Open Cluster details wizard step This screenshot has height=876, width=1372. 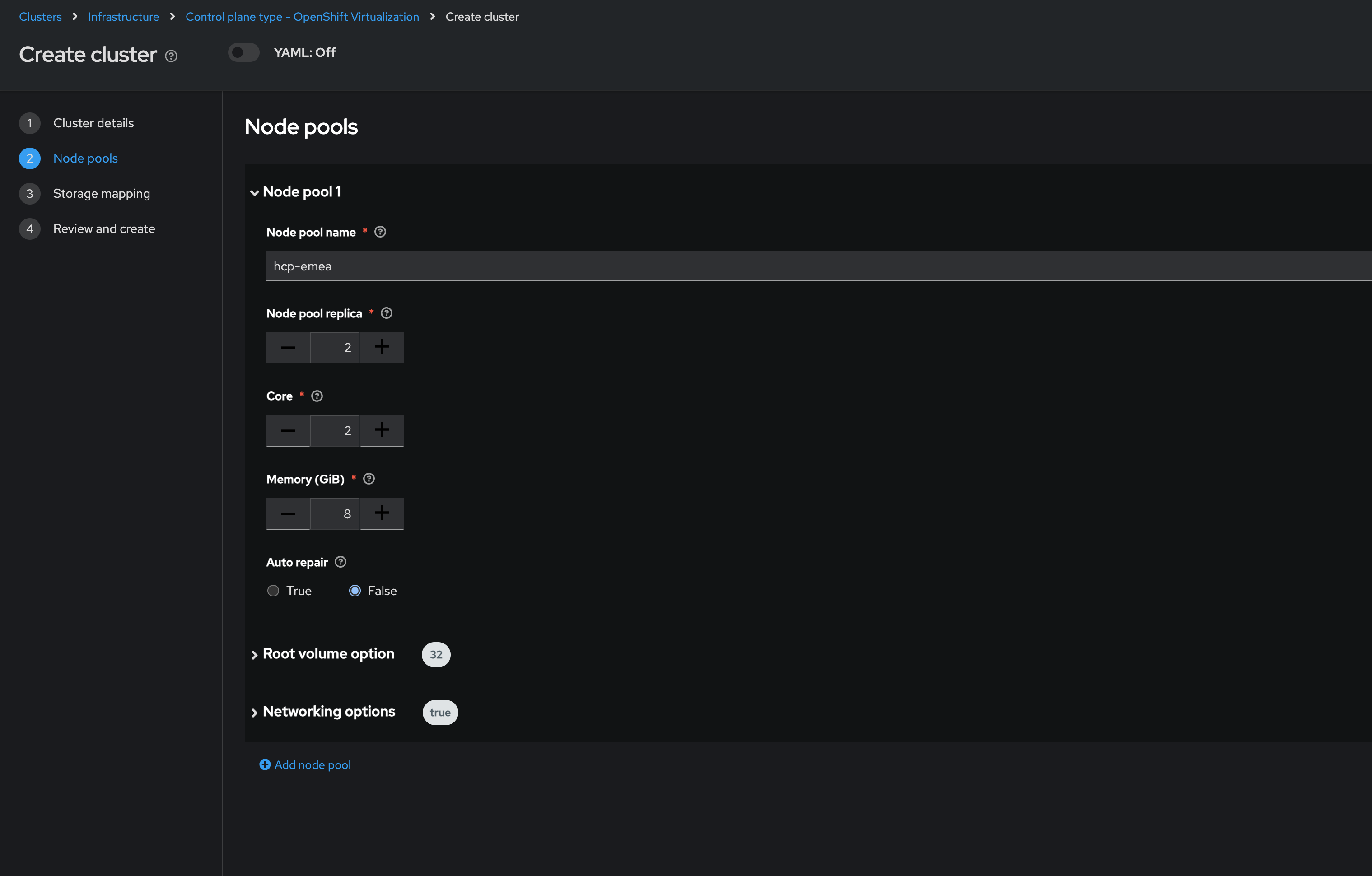pyautogui.click(x=93, y=123)
